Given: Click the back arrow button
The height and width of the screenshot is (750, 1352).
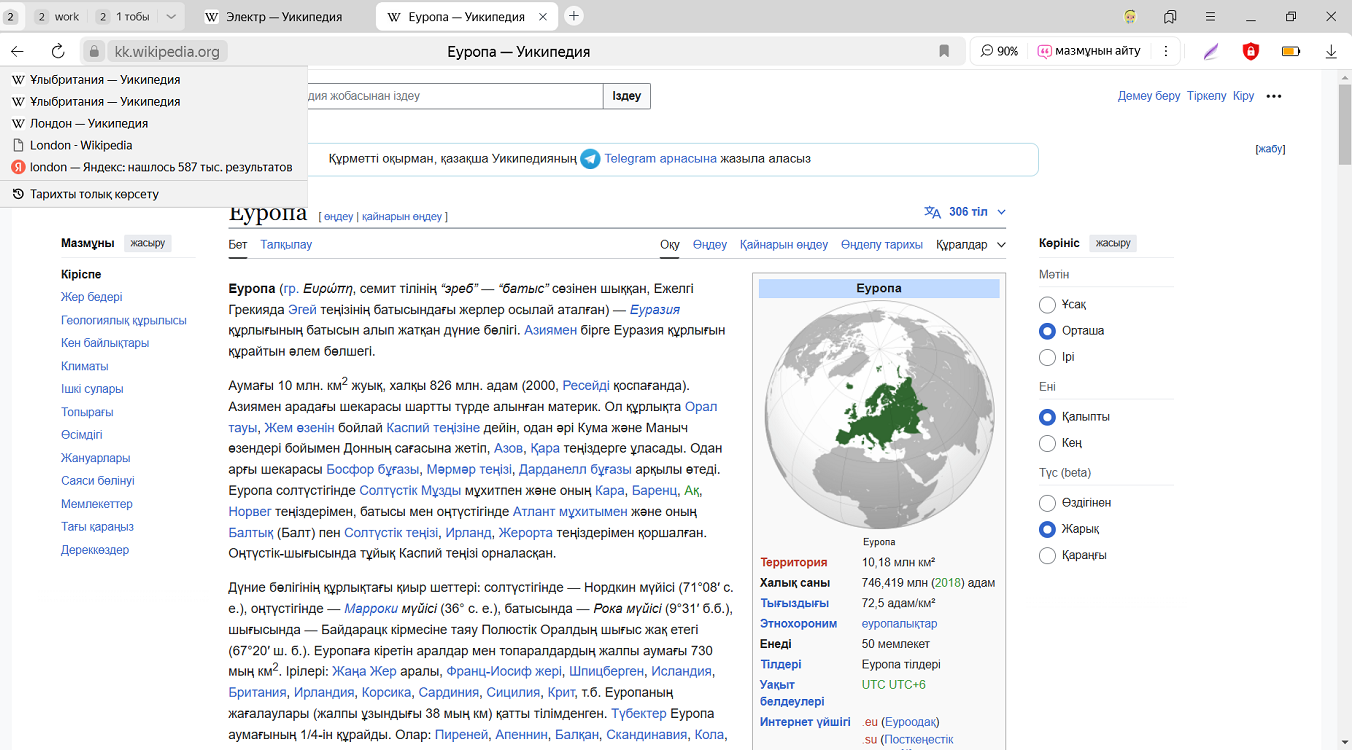Looking at the screenshot, I should point(17,51).
